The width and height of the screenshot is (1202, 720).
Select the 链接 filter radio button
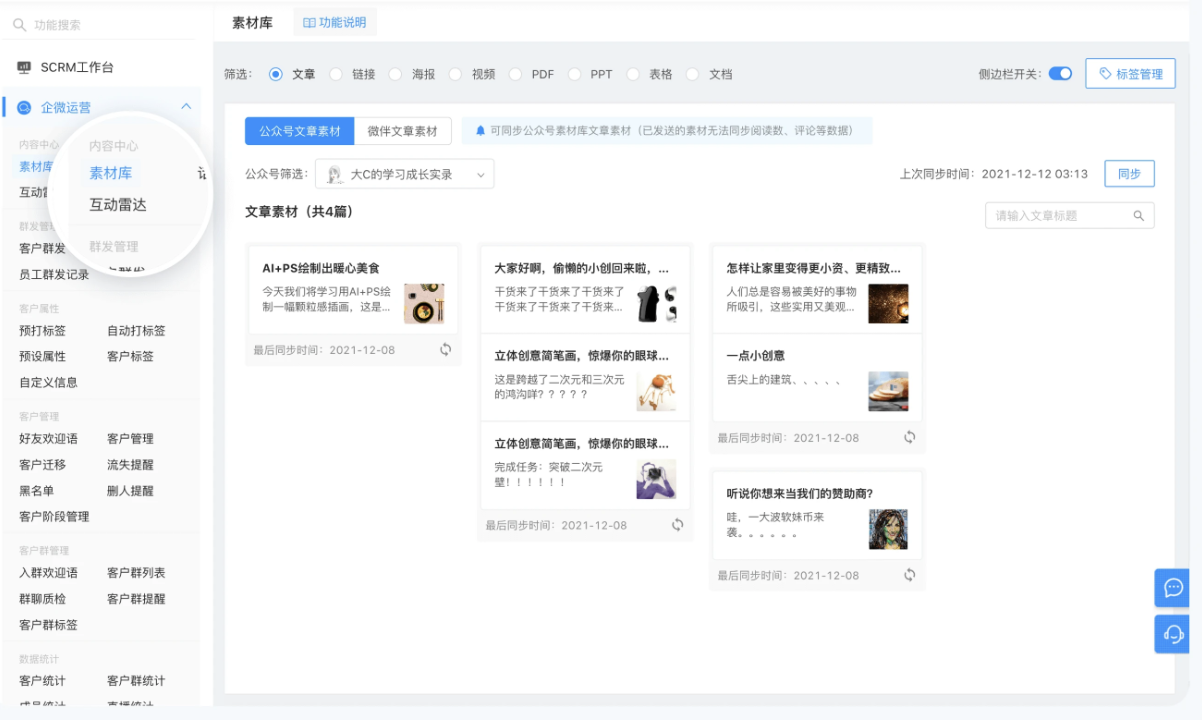tap(336, 74)
